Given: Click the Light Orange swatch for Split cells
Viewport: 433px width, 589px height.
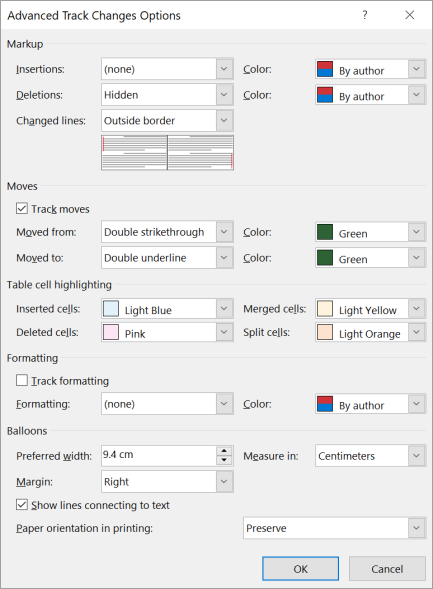Looking at the screenshot, I should click(325, 332).
